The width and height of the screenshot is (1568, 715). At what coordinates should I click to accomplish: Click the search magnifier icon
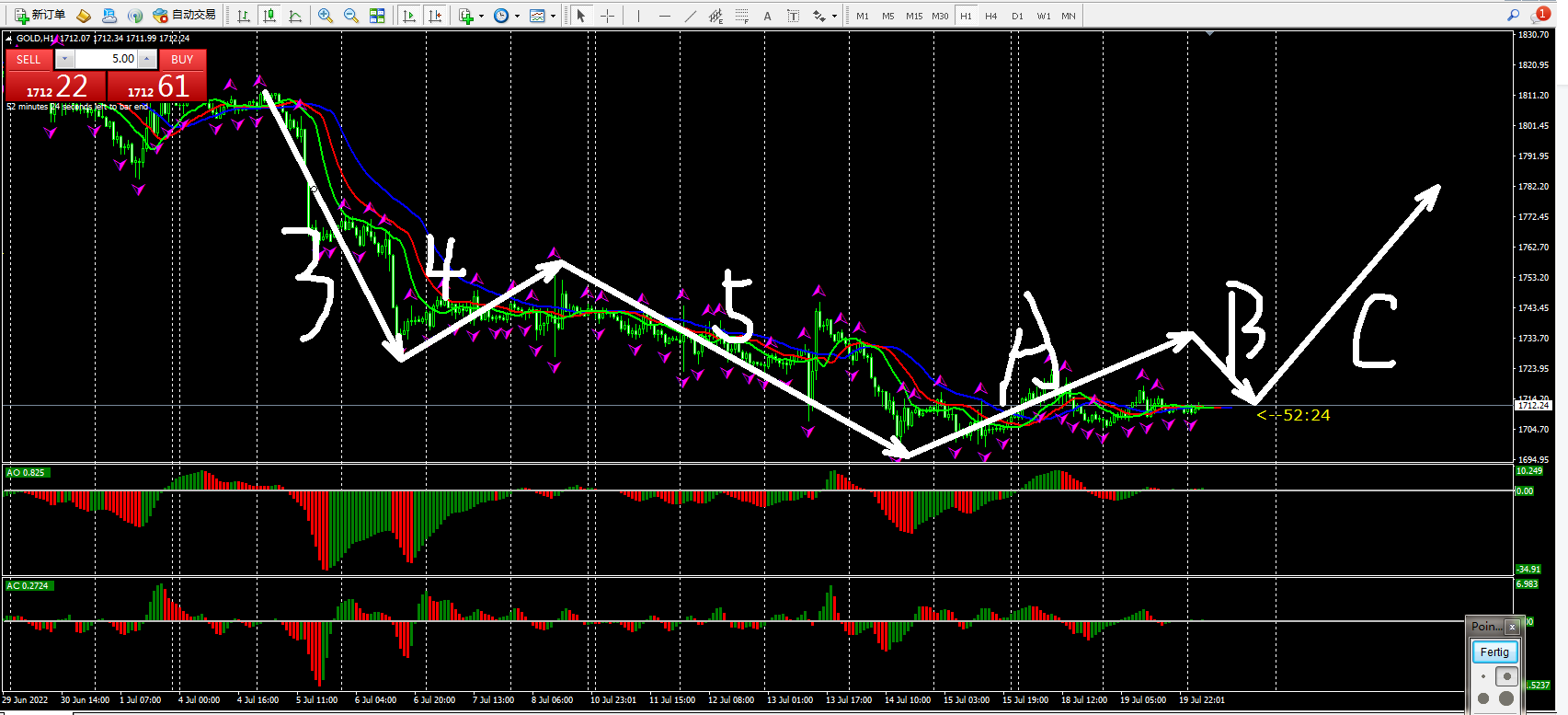click(1513, 15)
